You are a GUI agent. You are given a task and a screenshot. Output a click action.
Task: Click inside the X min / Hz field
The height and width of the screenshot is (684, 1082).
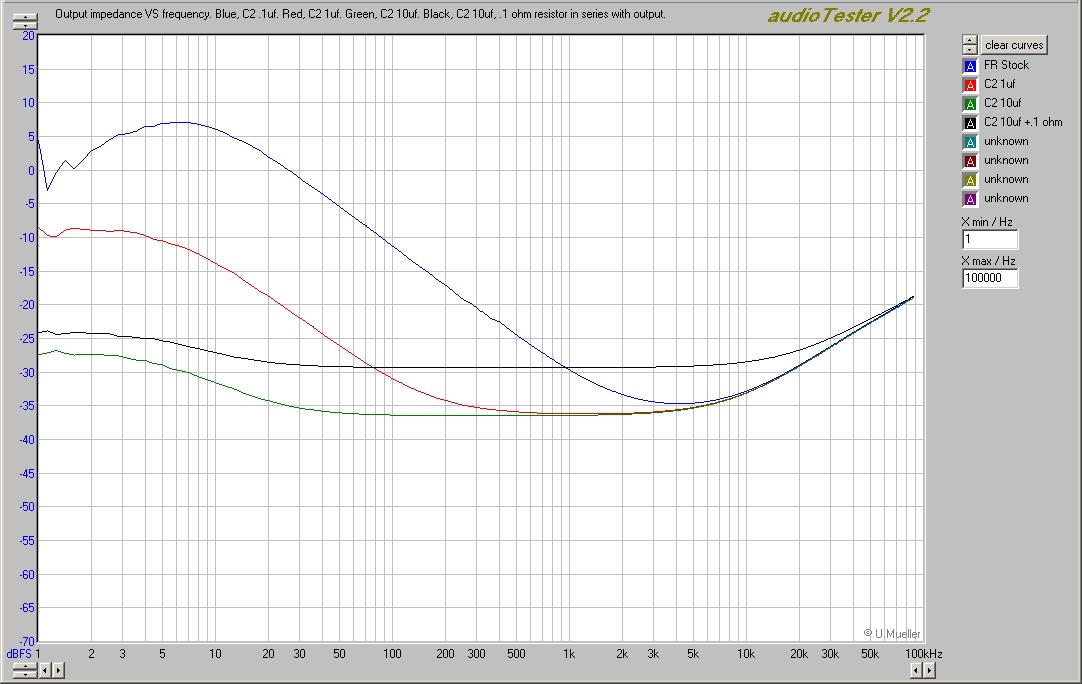988,239
